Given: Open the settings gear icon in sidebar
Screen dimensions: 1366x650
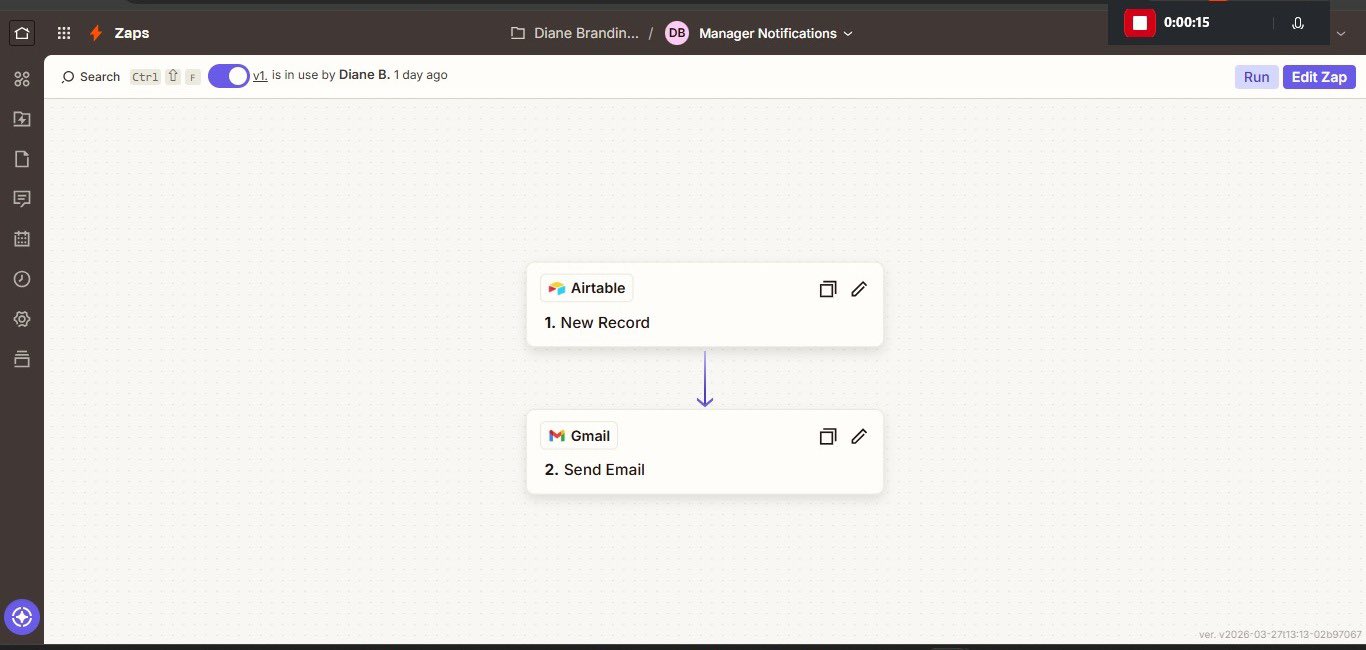Looking at the screenshot, I should coord(22,319).
